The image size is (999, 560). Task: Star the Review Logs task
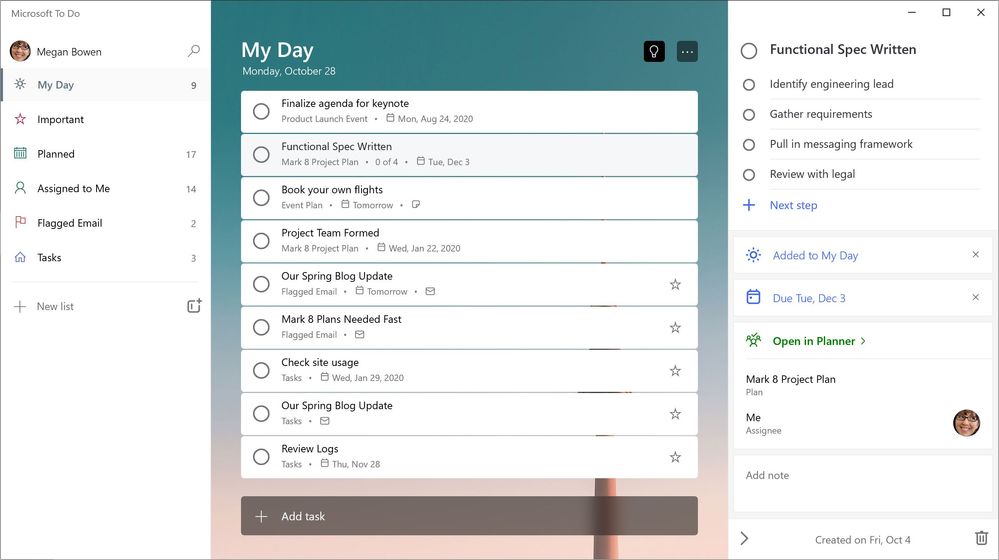(x=675, y=457)
